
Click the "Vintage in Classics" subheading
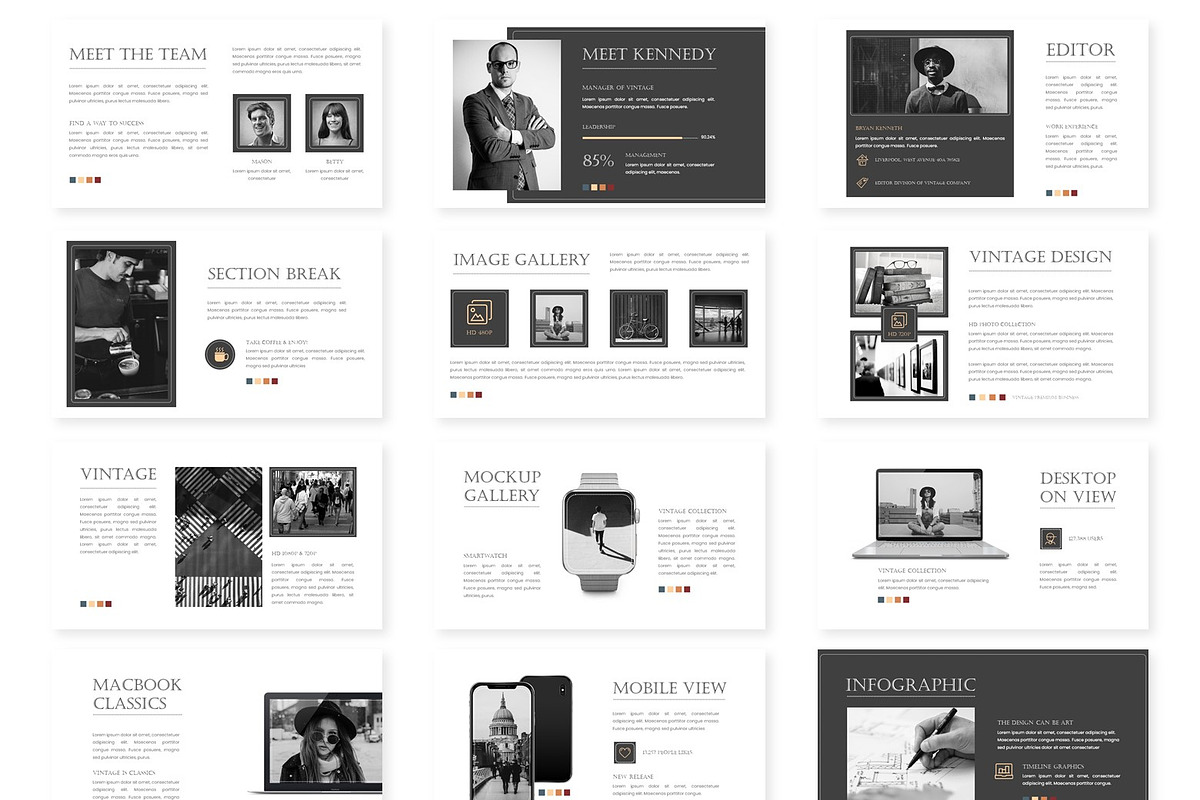click(124, 773)
